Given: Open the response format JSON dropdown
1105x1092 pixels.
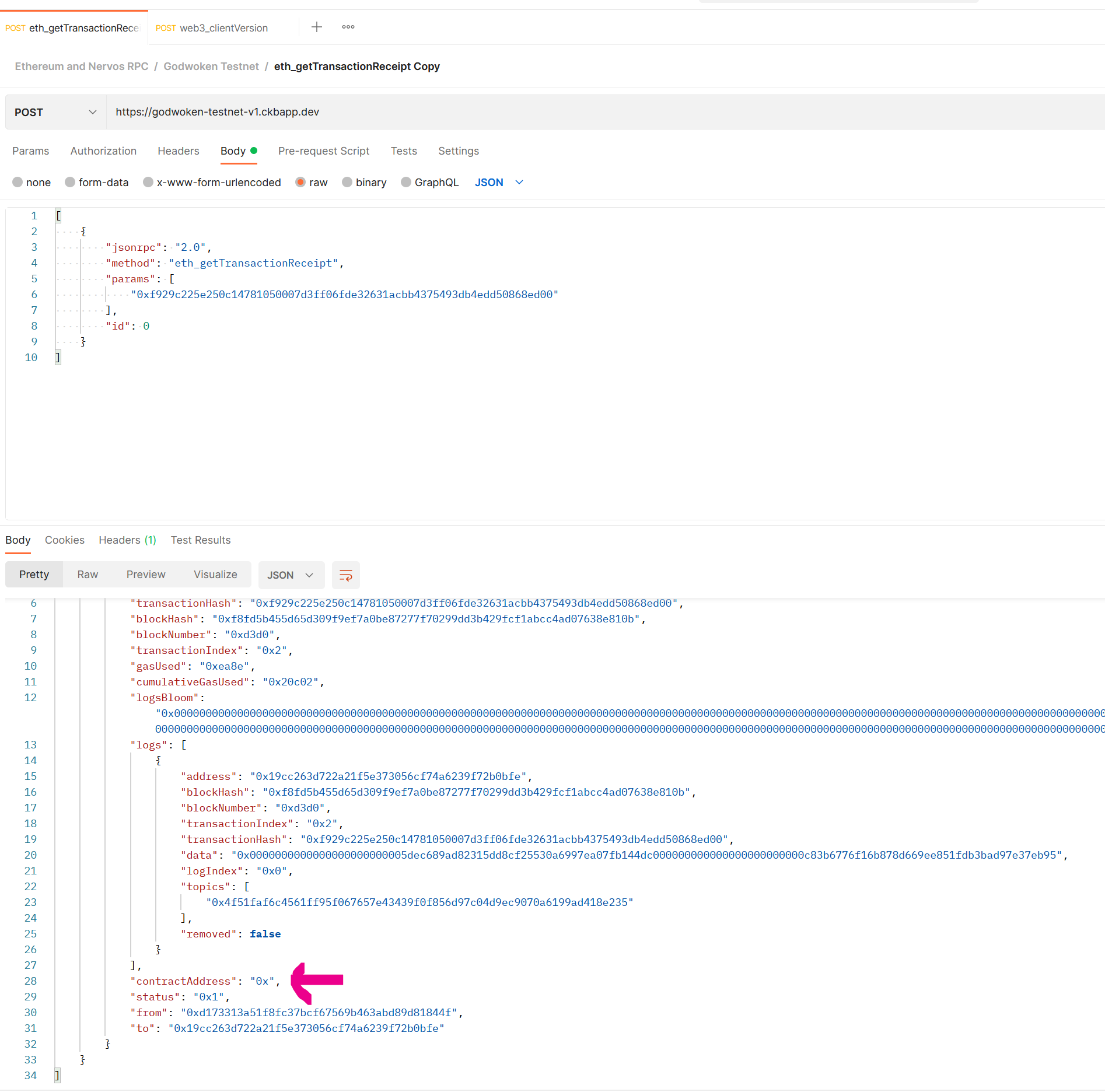Looking at the screenshot, I should pos(291,575).
